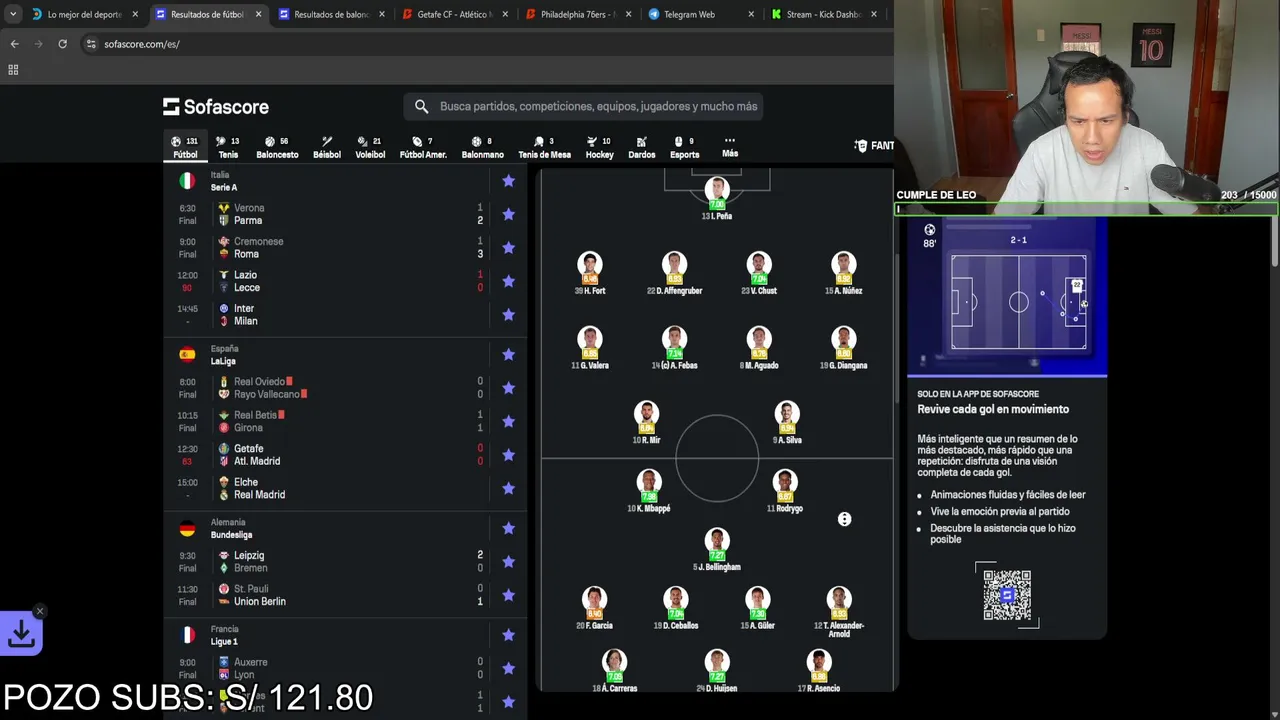Click the animated match tracker pitch

click(x=1018, y=301)
